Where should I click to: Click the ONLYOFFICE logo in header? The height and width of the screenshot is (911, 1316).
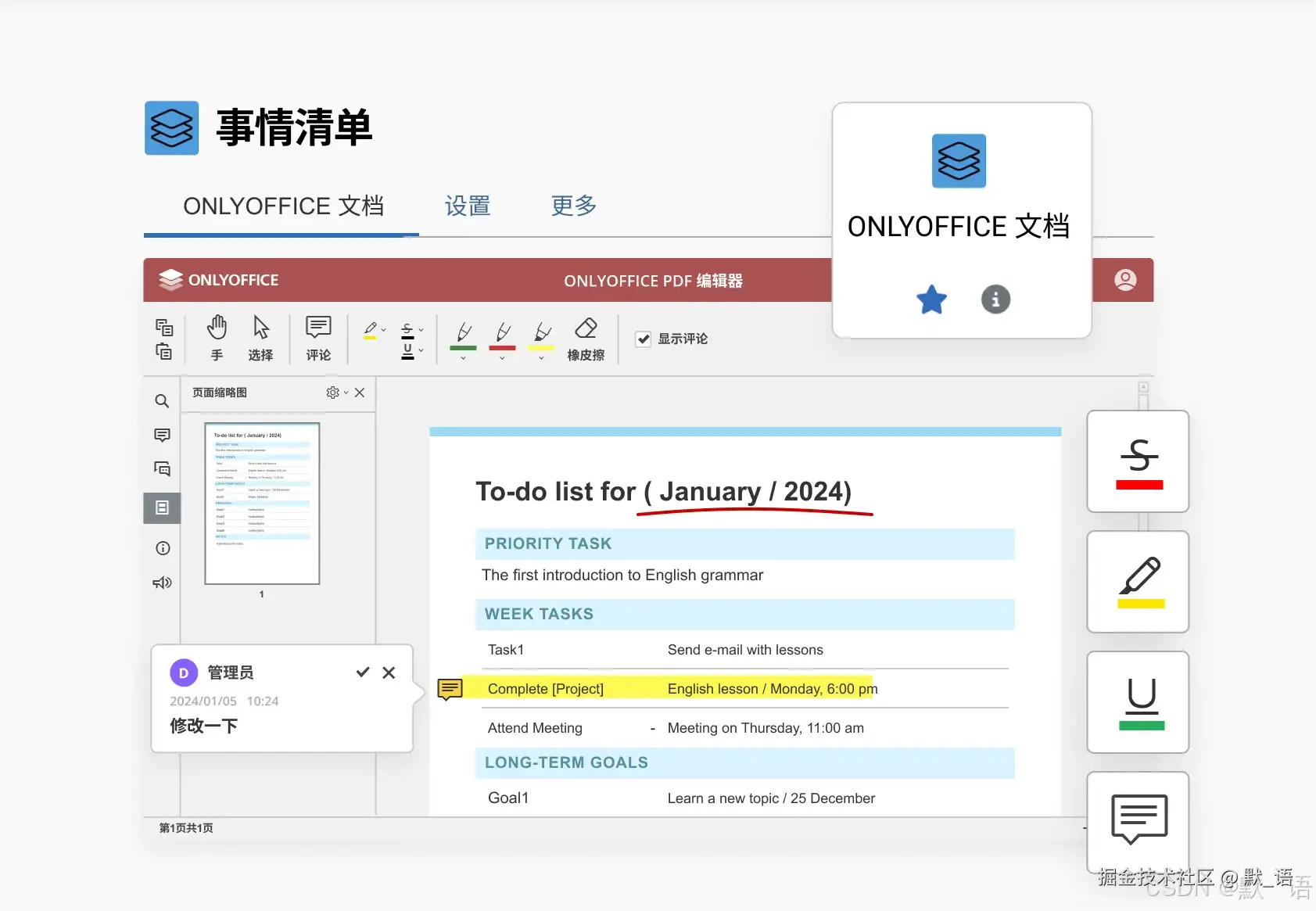(x=219, y=280)
